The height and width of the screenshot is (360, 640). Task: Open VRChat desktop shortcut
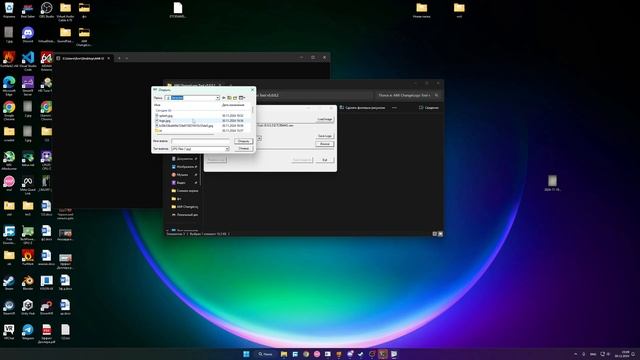pos(9,332)
